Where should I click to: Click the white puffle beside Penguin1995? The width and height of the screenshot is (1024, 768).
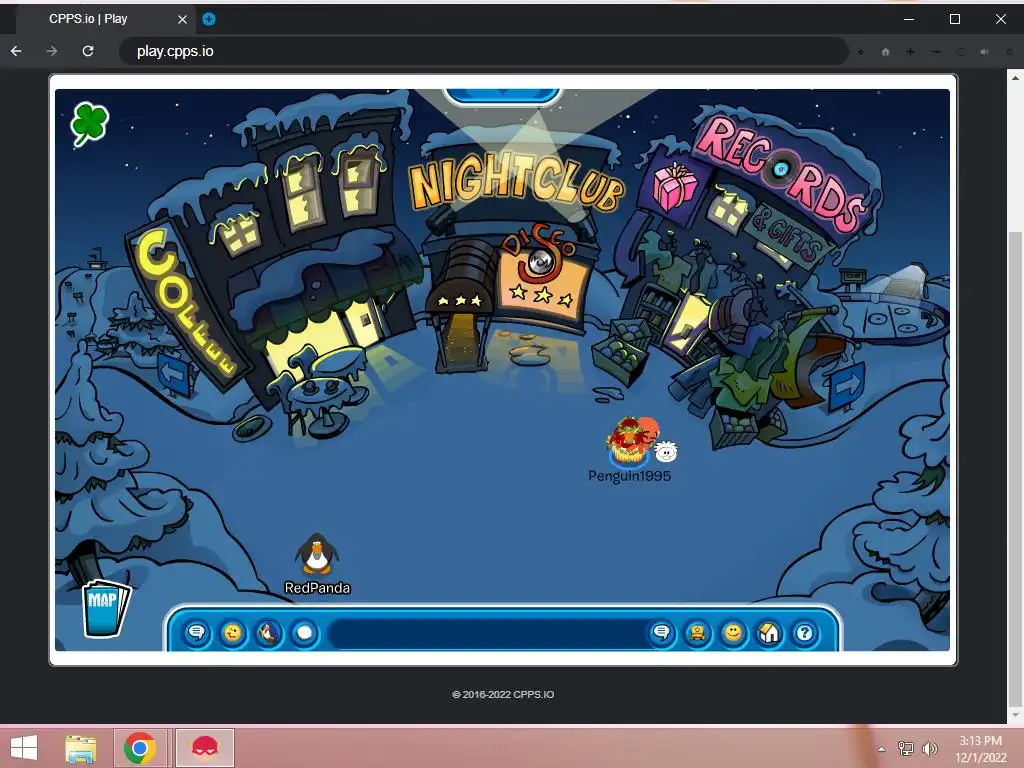click(666, 451)
